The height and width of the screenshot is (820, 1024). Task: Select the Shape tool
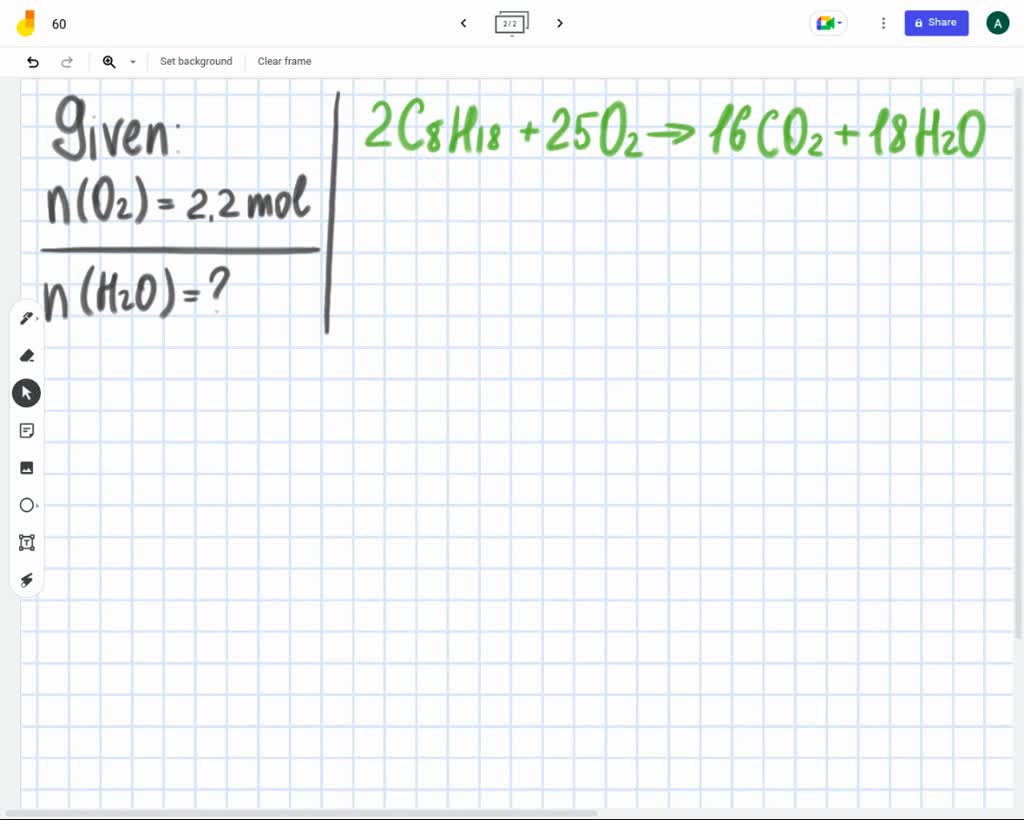click(x=26, y=505)
